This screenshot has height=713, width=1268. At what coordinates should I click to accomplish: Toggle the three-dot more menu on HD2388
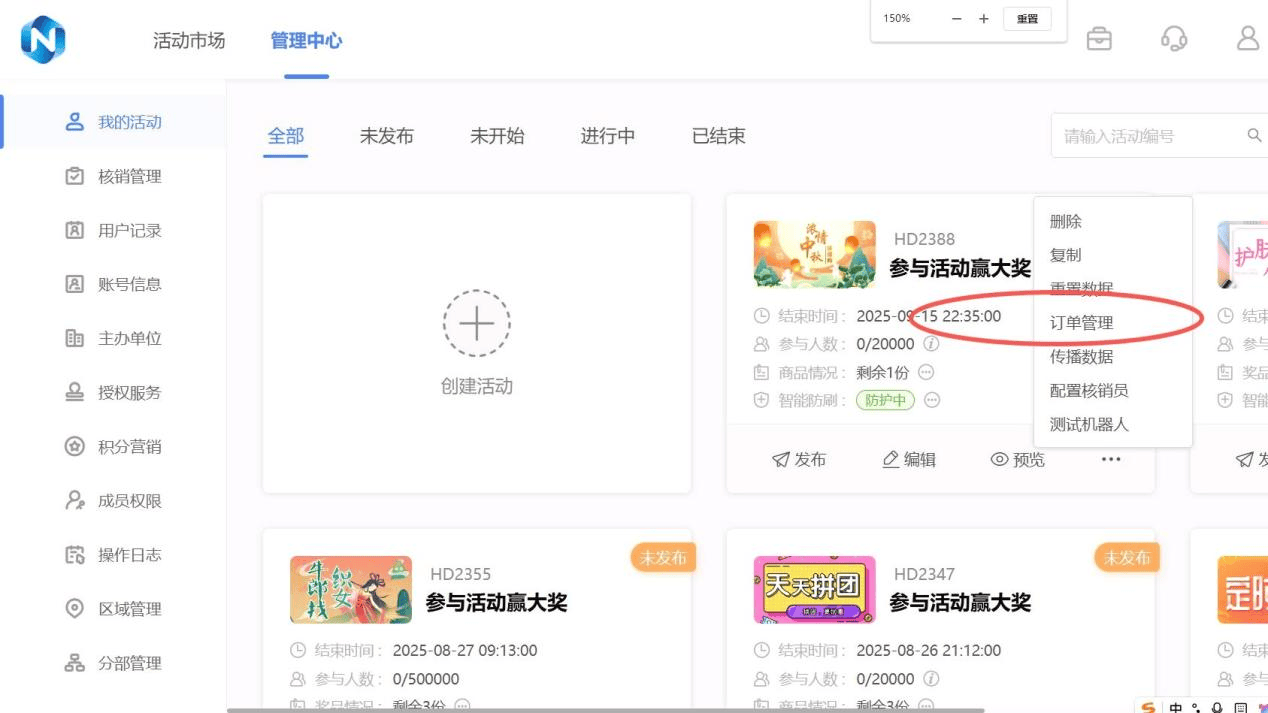[1111, 459]
